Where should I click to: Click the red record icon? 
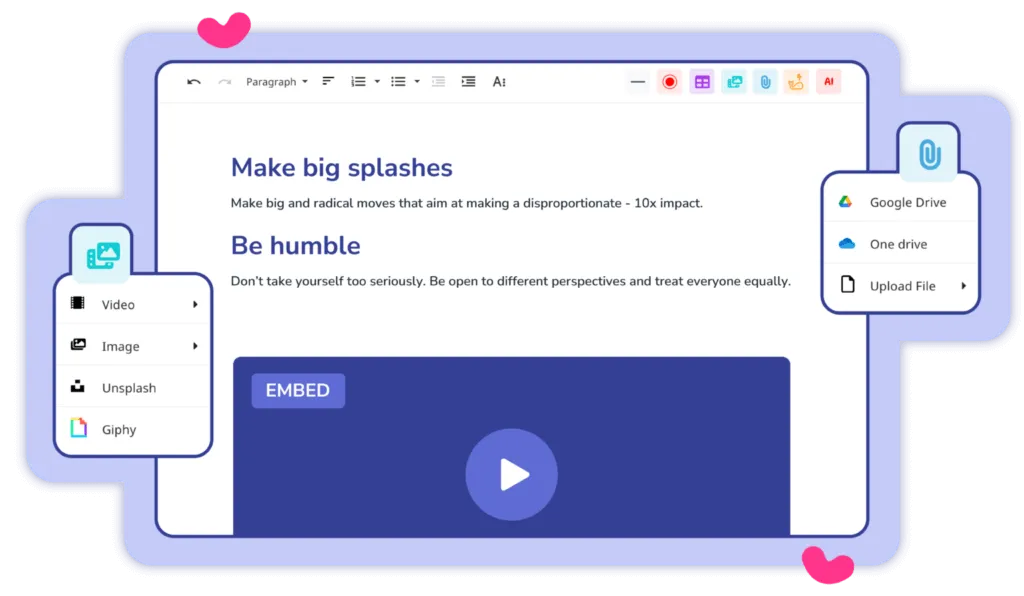(669, 82)
